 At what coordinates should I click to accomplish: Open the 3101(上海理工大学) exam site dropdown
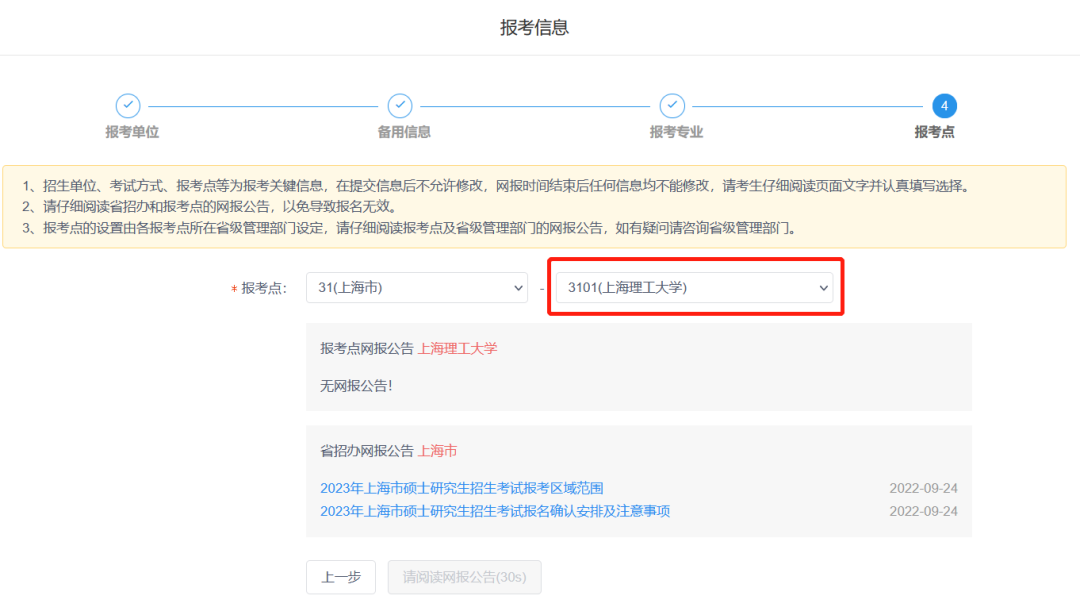pos(695,288)
